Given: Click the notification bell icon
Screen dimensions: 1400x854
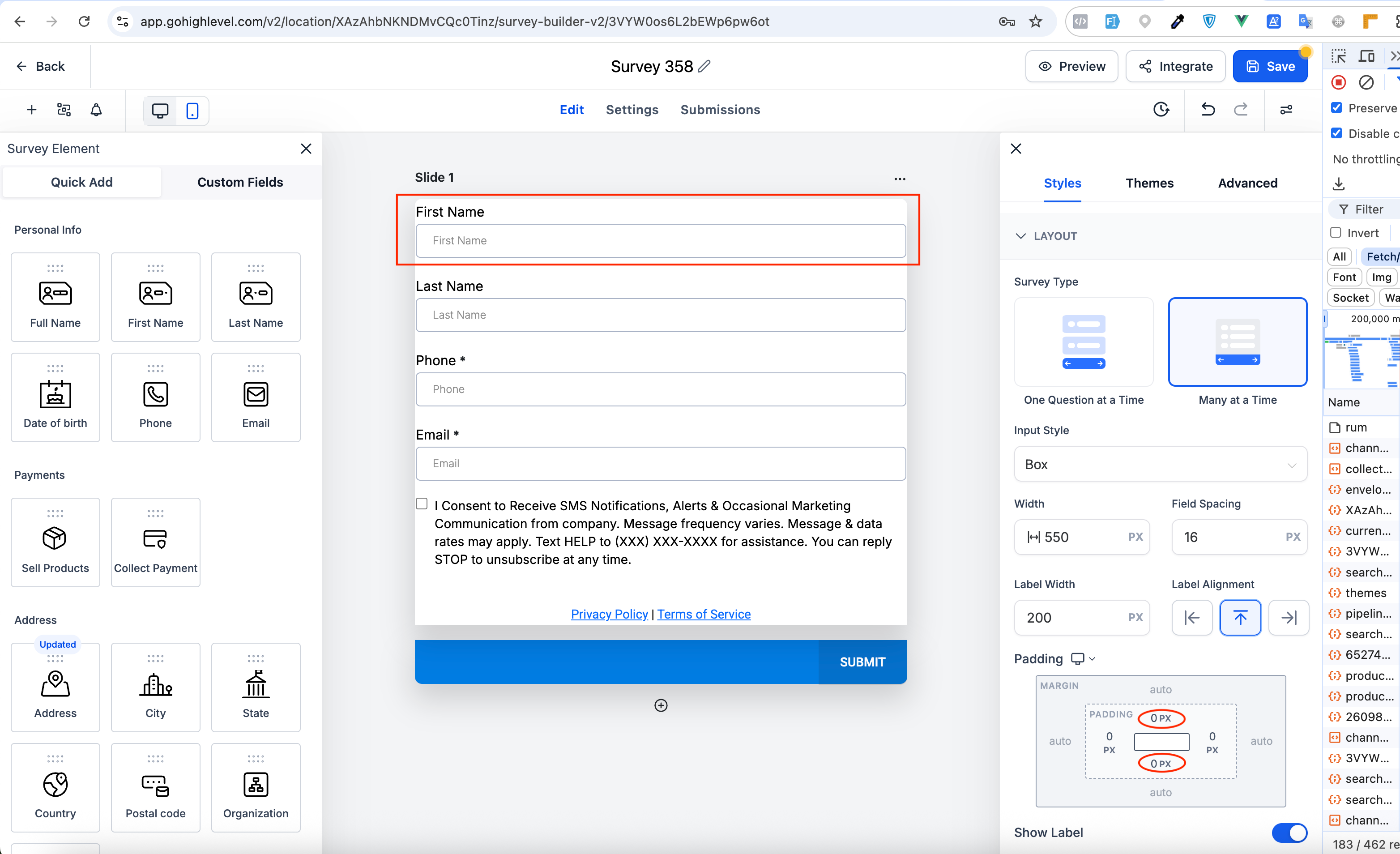Looking at the screenshot, I should [96, 110].
